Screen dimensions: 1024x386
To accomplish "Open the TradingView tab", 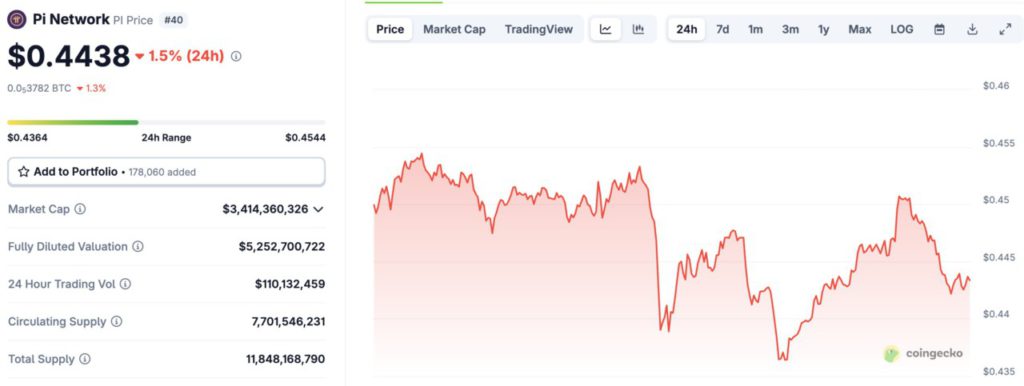I will (539, 29).
